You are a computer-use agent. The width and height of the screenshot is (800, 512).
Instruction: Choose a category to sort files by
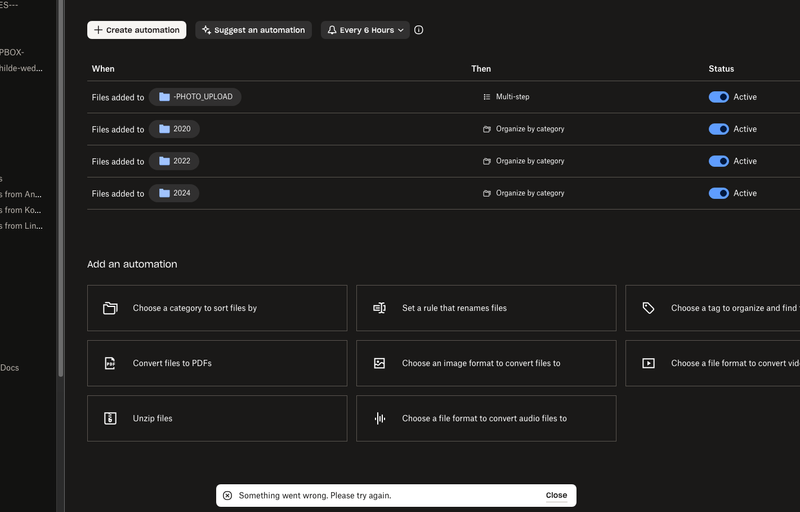click(x=217, y=308)
